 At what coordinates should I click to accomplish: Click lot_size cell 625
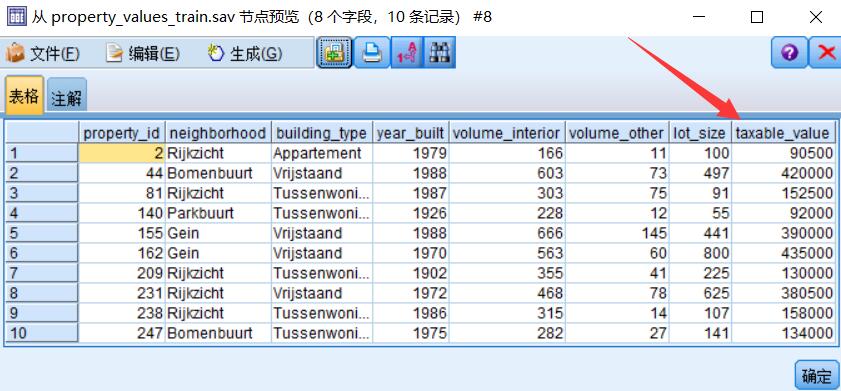[x=699, y=293]
